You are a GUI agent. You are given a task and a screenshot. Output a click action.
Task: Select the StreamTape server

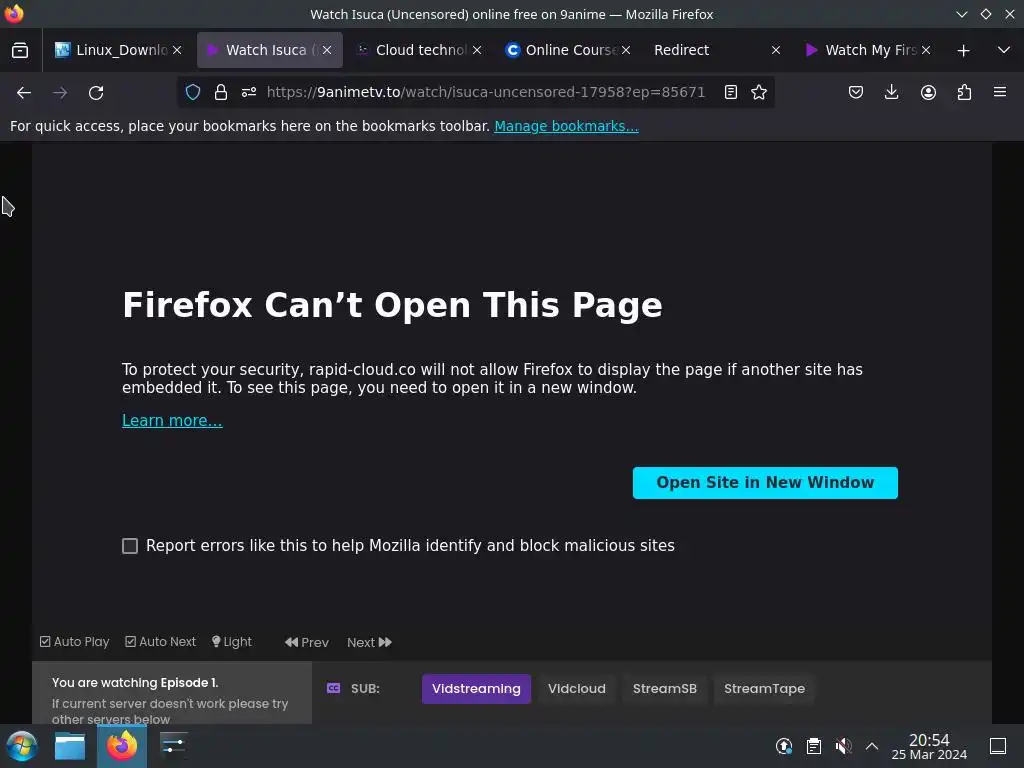(764, 688)
